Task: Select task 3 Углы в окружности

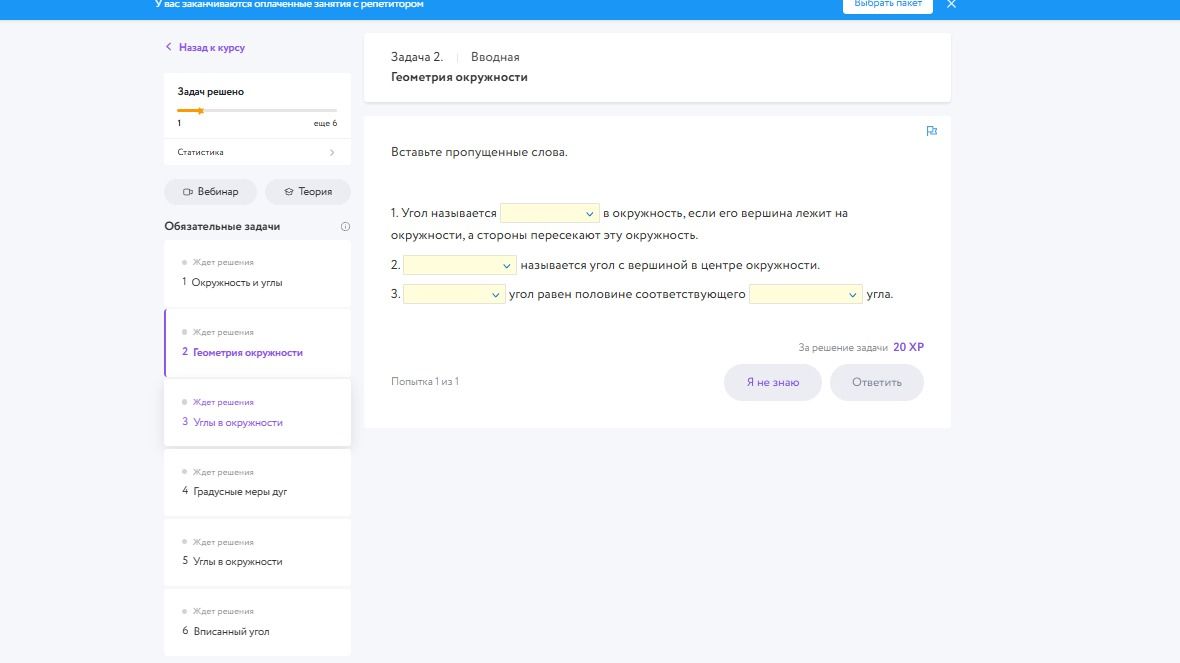Action: (x=257, y=413)
